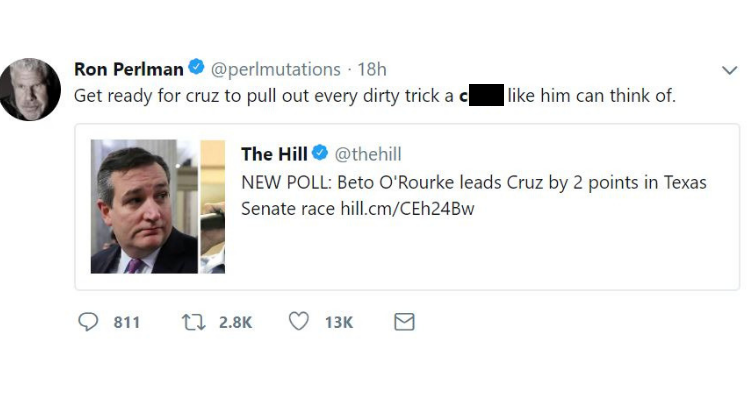Retweet this tweet using the retweet icon
This screenshot has height=400, width=750.
coord(192,322)
